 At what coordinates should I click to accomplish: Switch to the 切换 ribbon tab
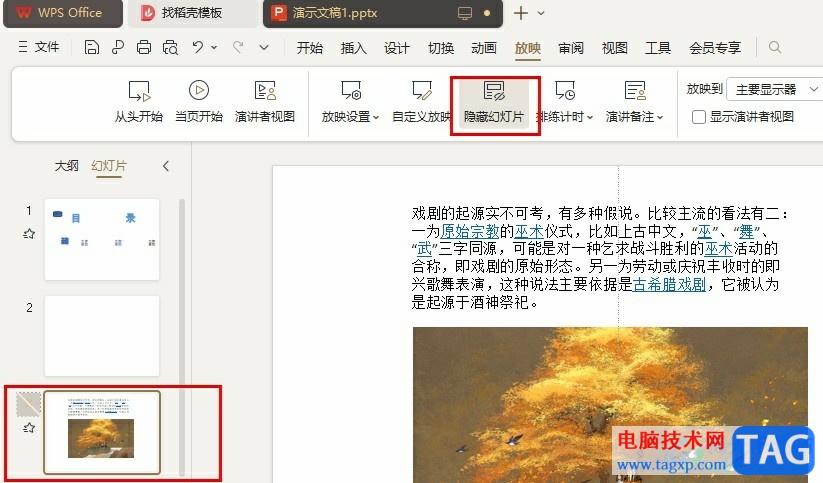pyautogui.click(x=441, y=48)
